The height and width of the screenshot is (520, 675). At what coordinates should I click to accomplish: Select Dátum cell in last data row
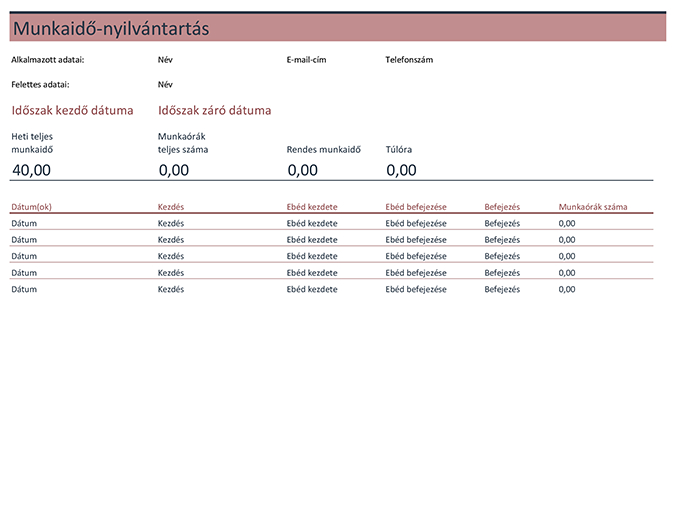(x=24, y=289)
